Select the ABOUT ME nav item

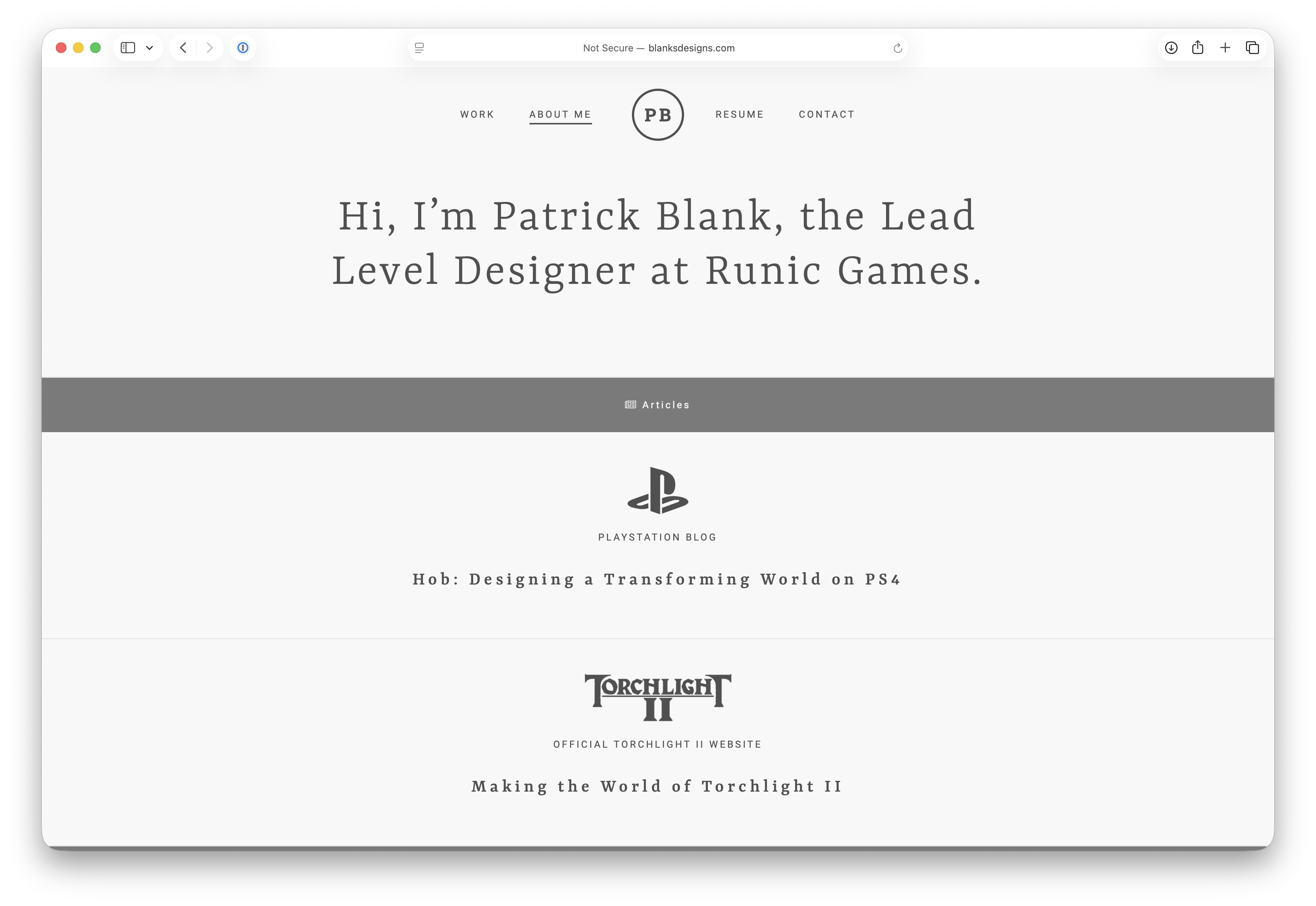click(560, 114)
